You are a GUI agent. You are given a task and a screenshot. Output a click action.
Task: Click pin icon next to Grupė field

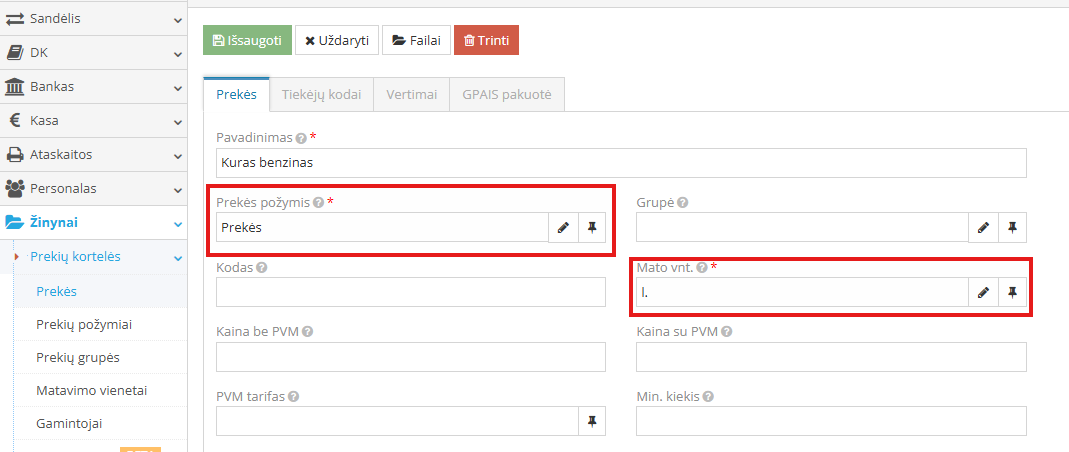(x=1012, y=228)
